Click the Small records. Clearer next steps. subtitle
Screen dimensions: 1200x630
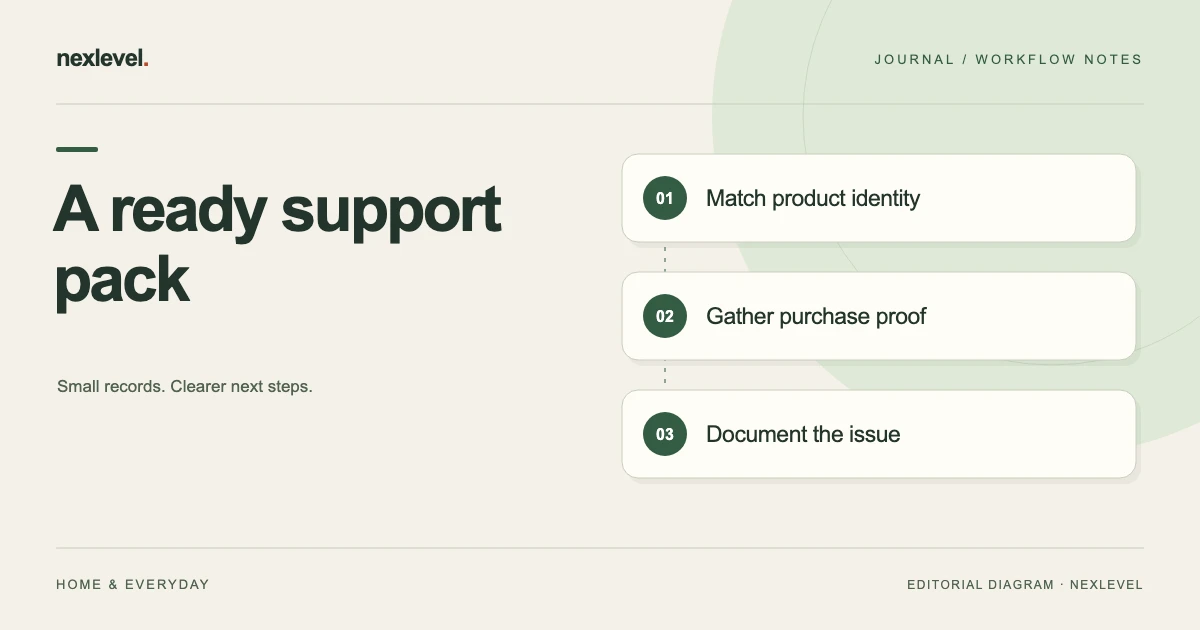pos(185,386)
